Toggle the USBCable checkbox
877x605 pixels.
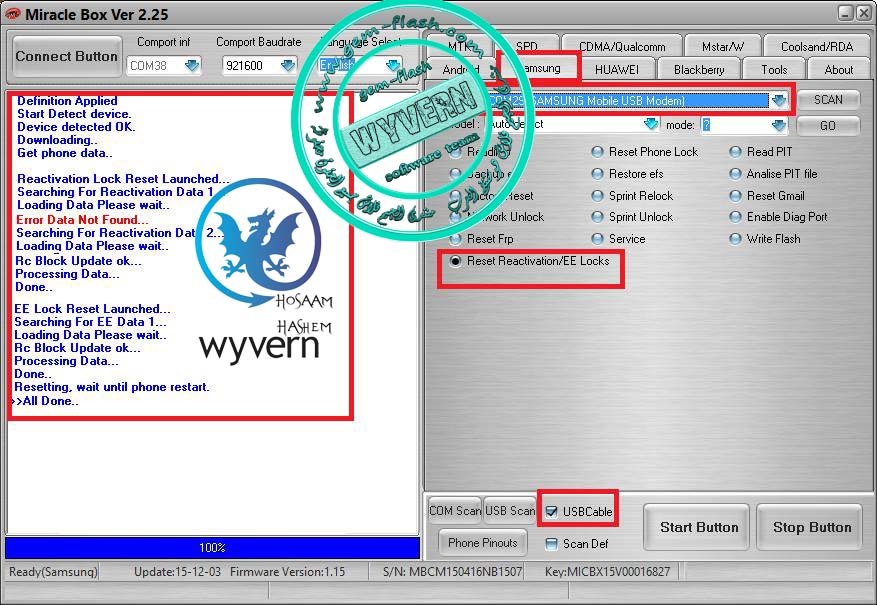click(551, 511)
